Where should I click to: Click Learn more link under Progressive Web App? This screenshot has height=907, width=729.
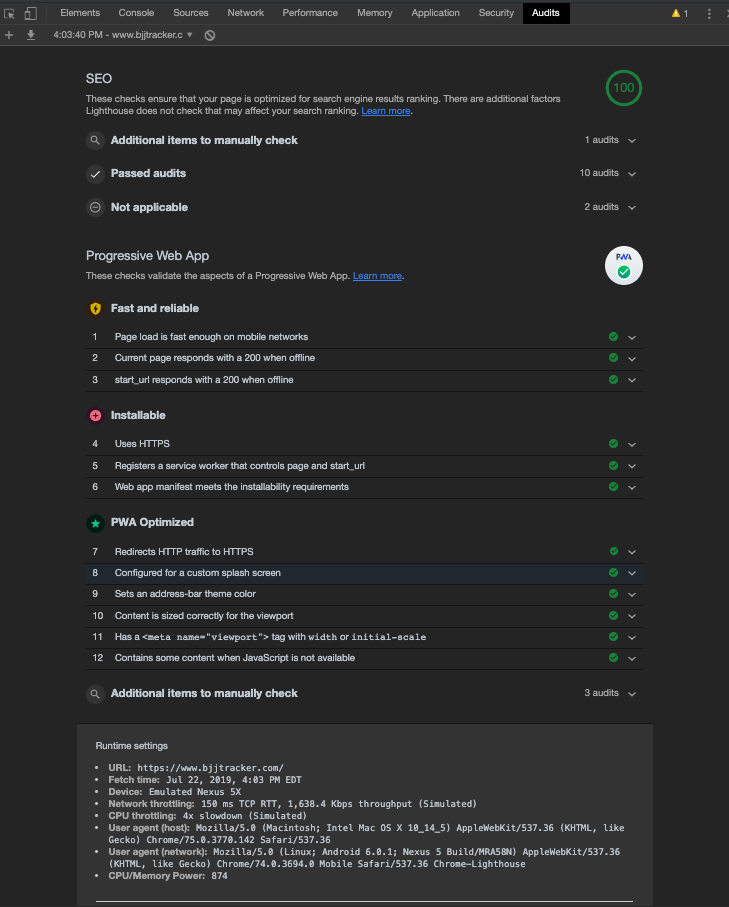[377, 276]
